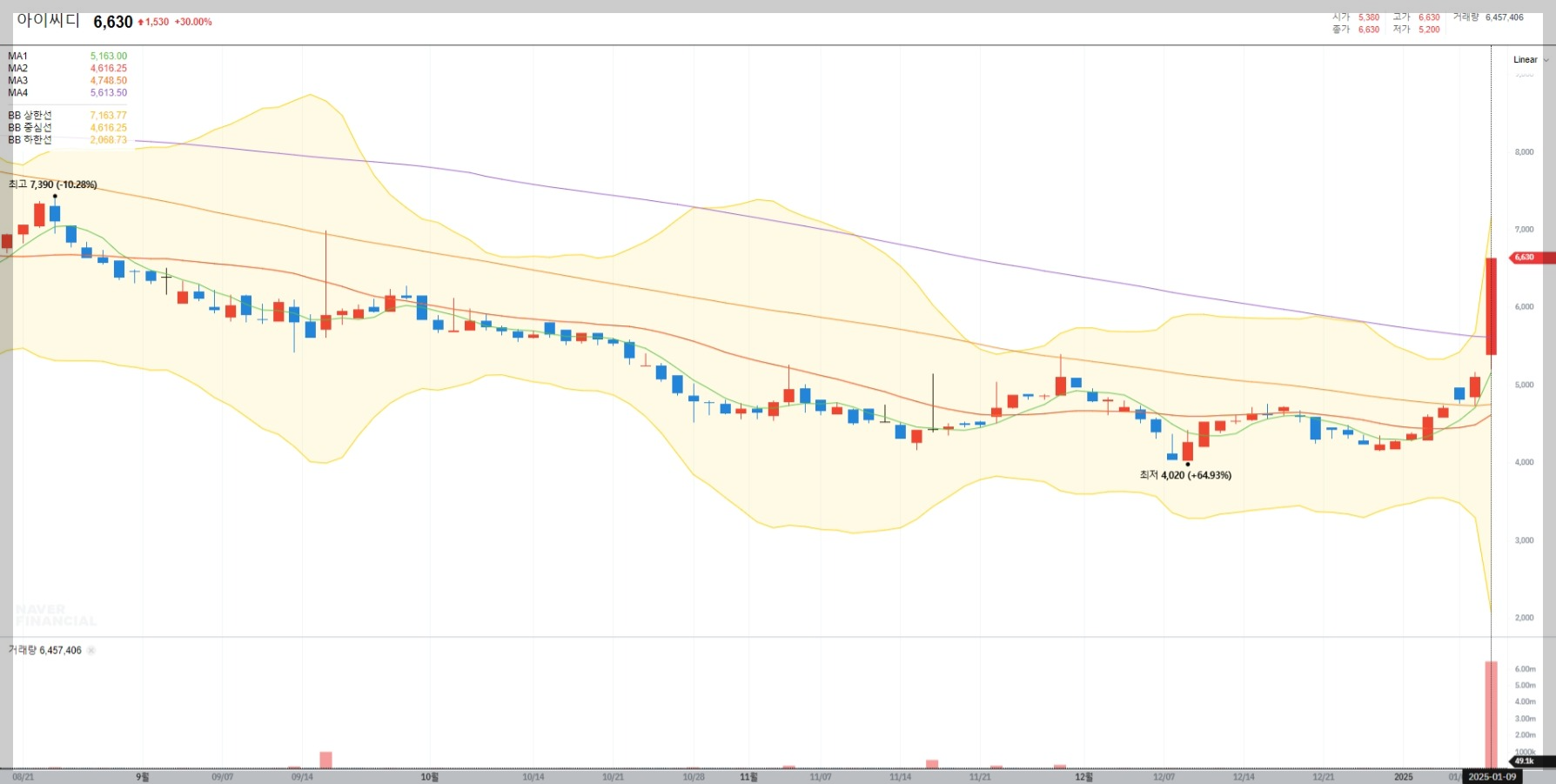Click the 종가 6,630 closing price value
1556x784 pixels.
1369,30
